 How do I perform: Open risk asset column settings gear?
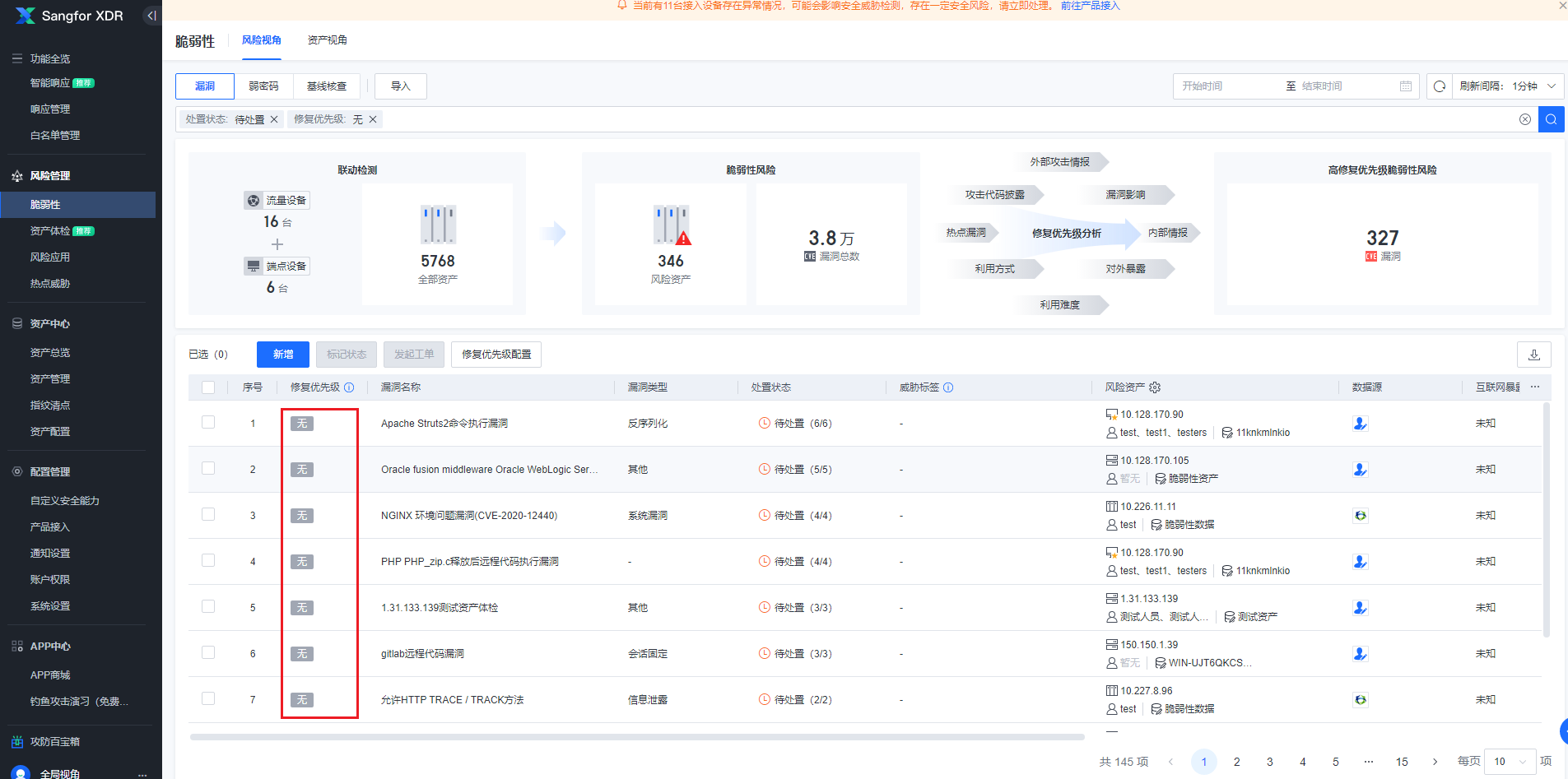coord(1155,387)
